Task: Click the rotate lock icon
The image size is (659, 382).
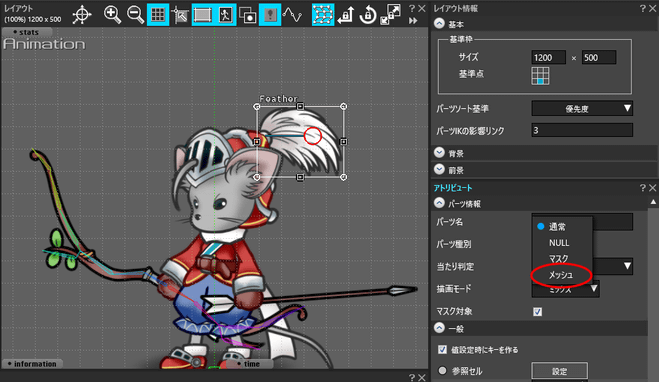Action: click(x=368, y=15)
